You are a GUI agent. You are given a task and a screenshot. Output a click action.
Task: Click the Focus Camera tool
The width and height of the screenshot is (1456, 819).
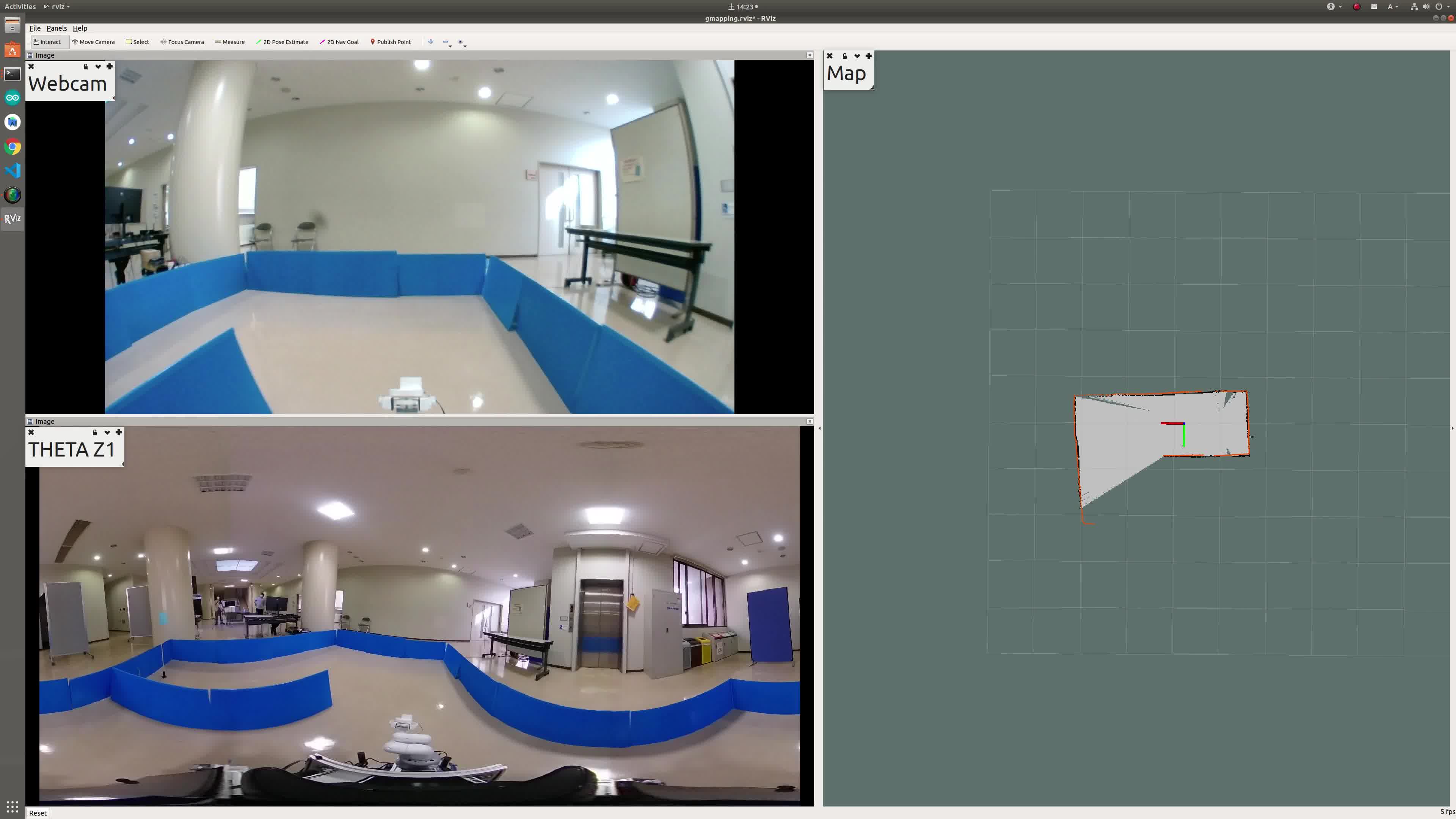click(x=182, y=42)
